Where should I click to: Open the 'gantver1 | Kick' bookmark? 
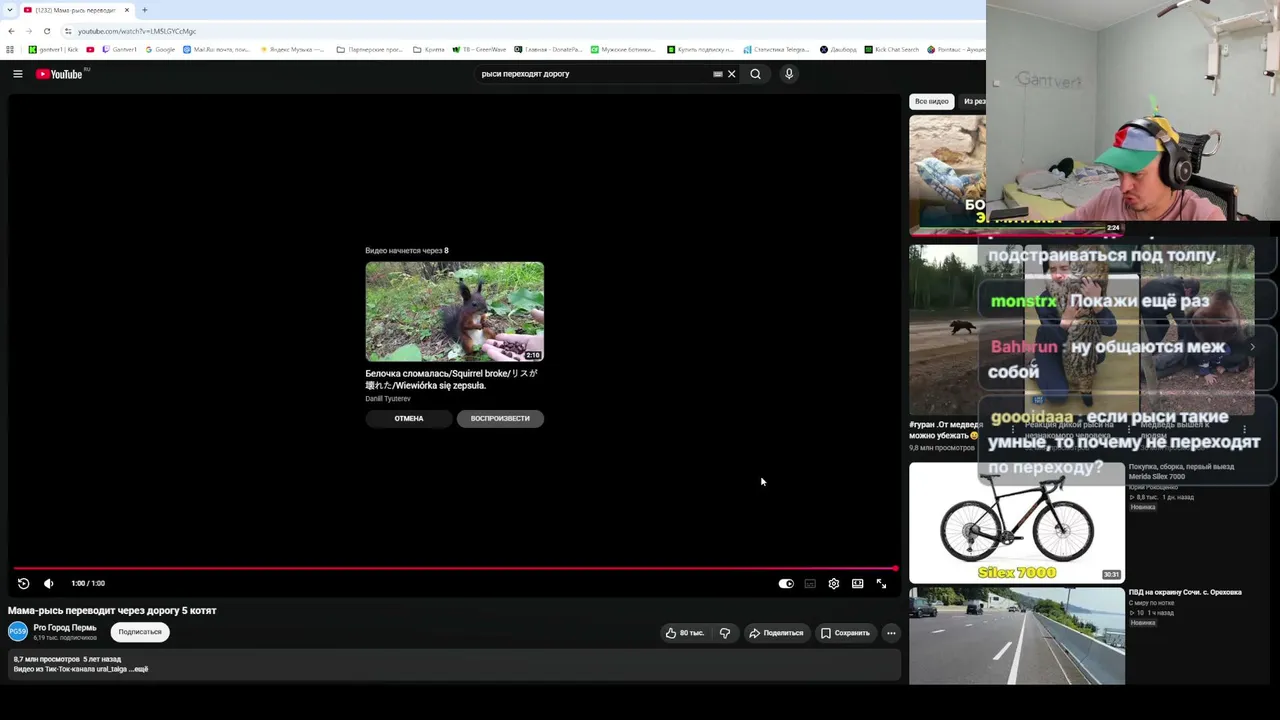[x=53, y=49]
